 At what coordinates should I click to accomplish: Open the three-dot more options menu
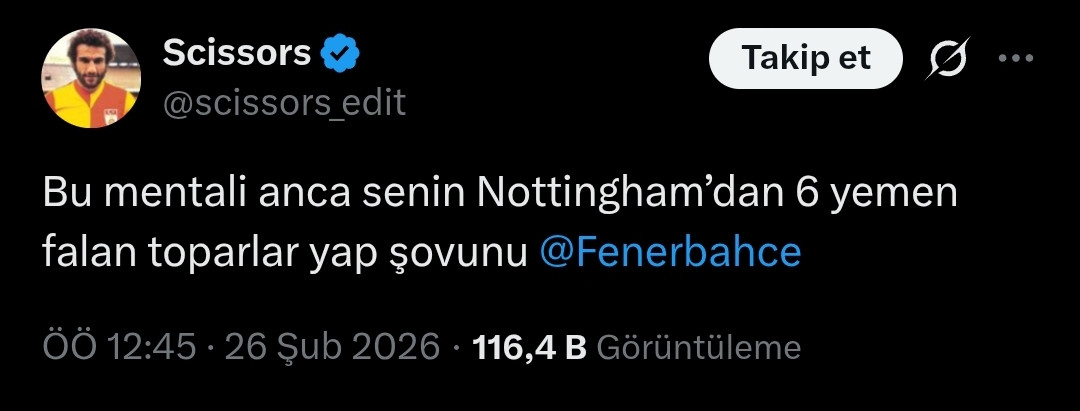(x=1016, y=58)
